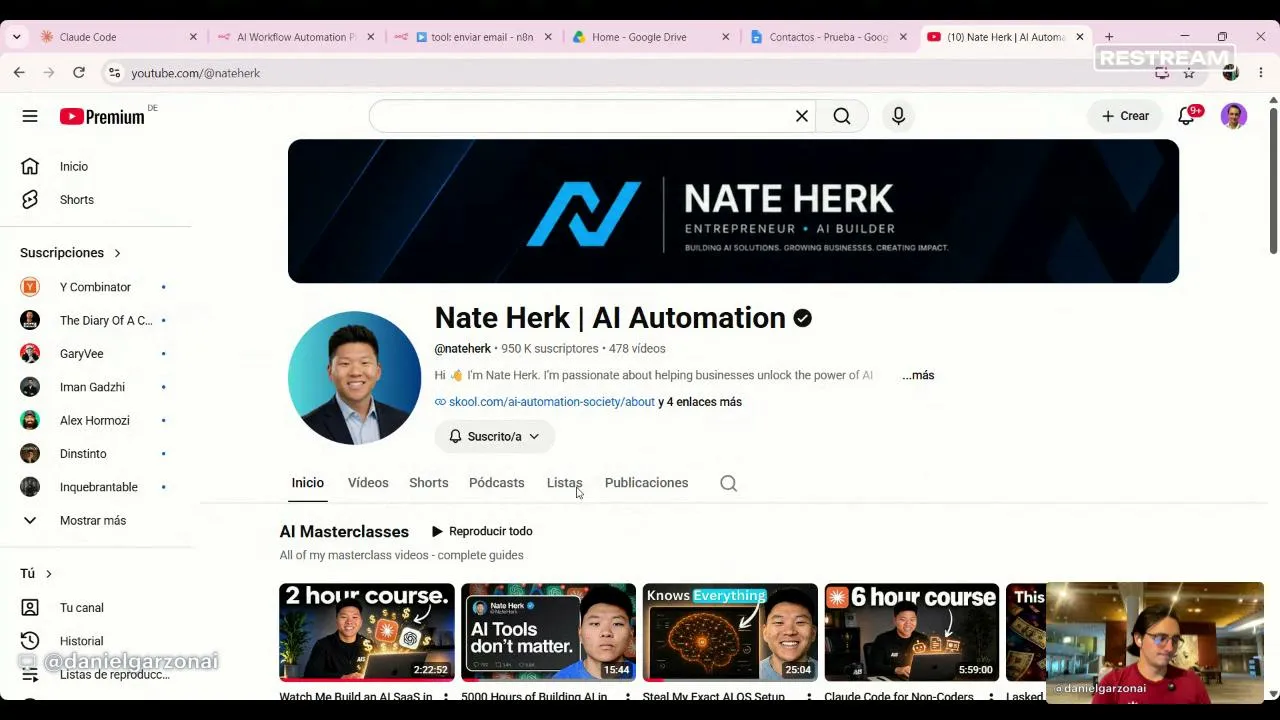Click the YouTube Premium logo
Screen dimensions: 1280x720
102,117
